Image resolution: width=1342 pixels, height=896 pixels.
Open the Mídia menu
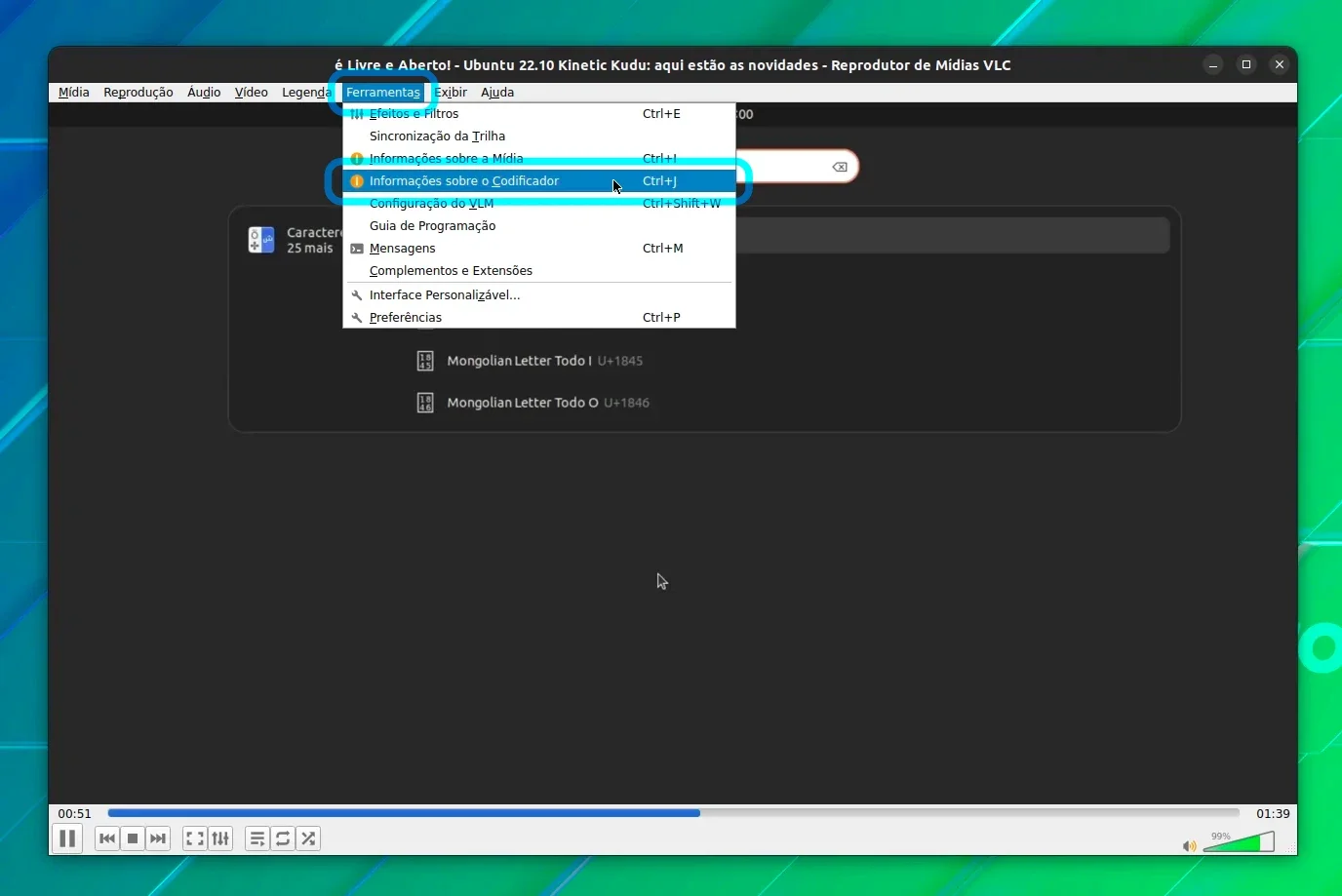coord(73,92)
